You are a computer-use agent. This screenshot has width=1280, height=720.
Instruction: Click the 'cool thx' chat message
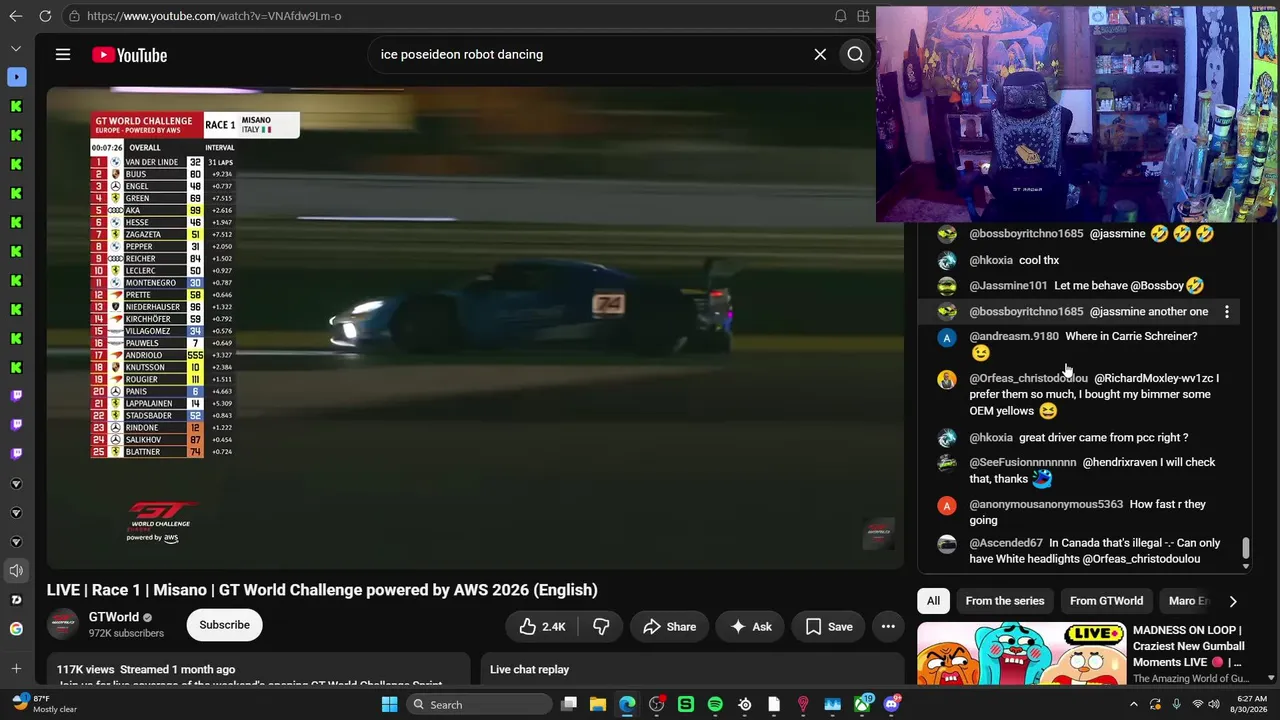pyautogui.click(x=1039, y=261)
